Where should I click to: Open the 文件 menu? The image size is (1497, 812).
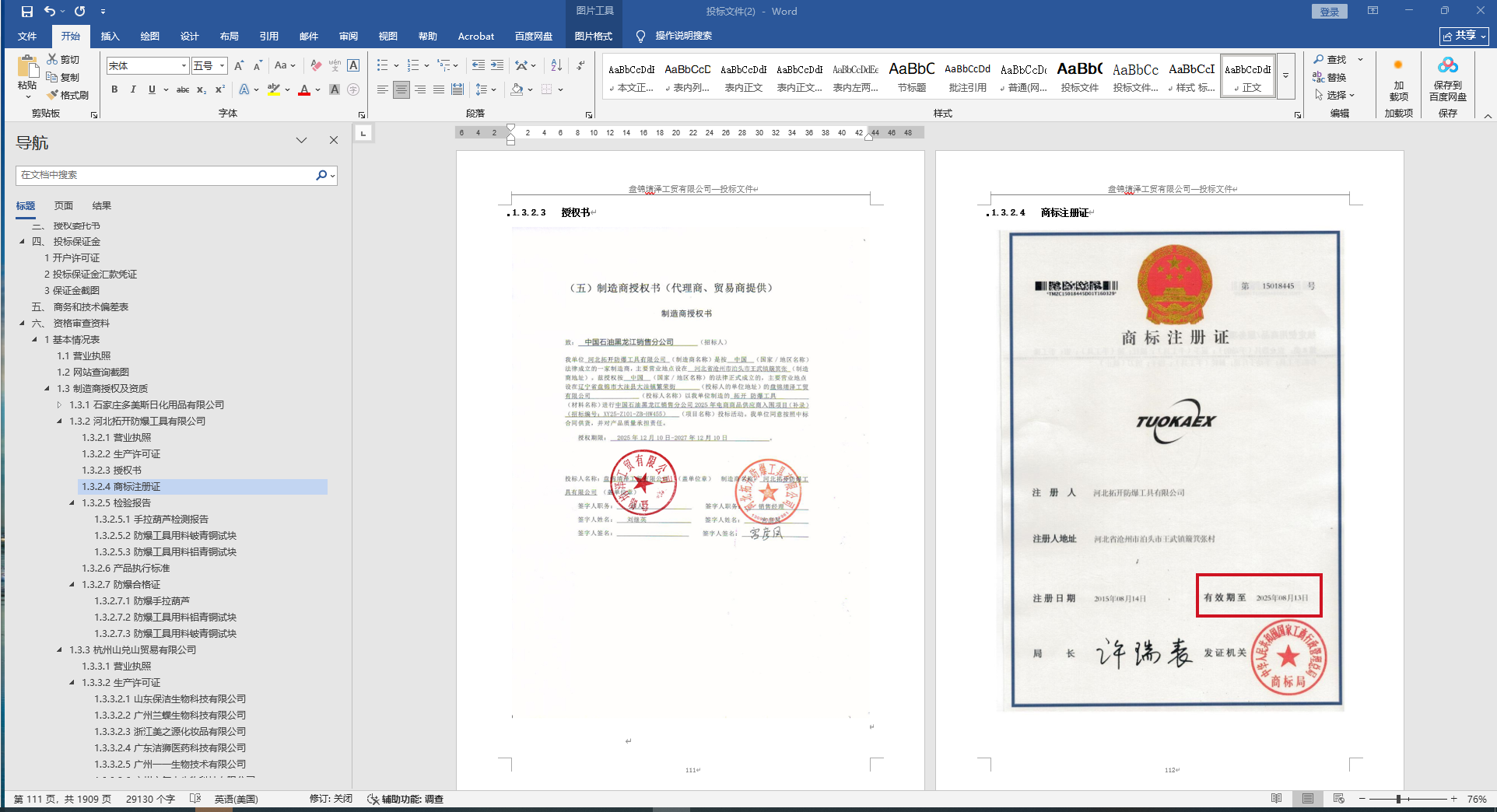[x=27, y=37]
